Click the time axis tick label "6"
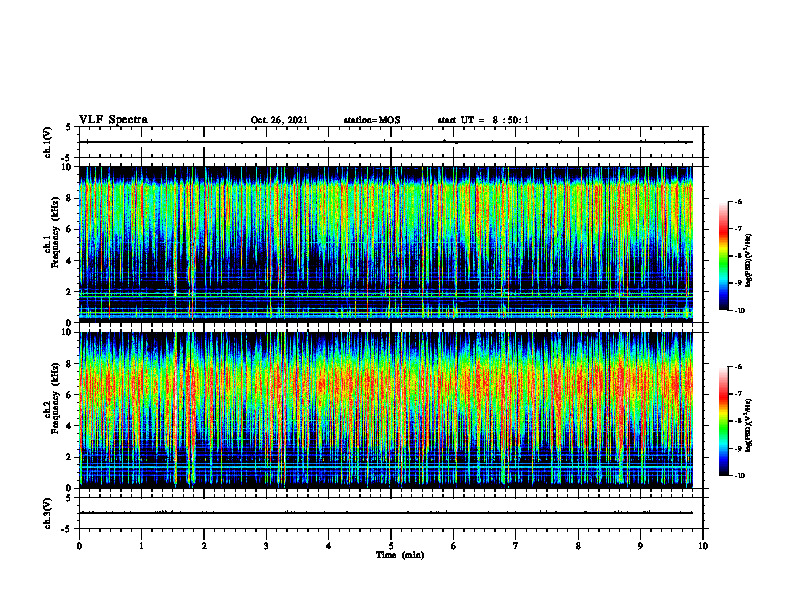Screen dimensions: 792x612 click(x=454, y=546)
